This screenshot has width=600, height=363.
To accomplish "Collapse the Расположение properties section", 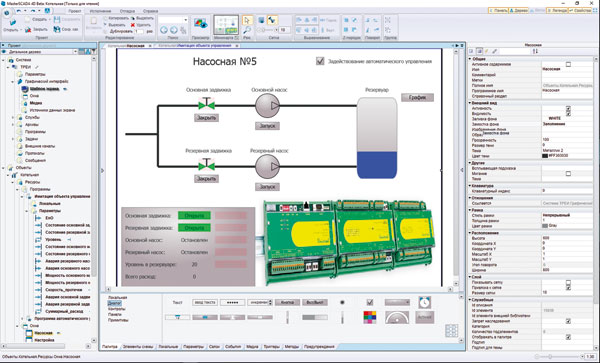I will [470, 233].
